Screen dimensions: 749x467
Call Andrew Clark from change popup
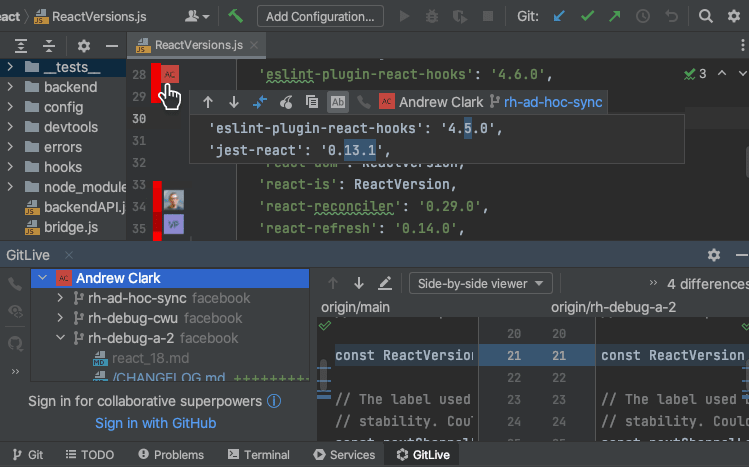click(364, 102)
